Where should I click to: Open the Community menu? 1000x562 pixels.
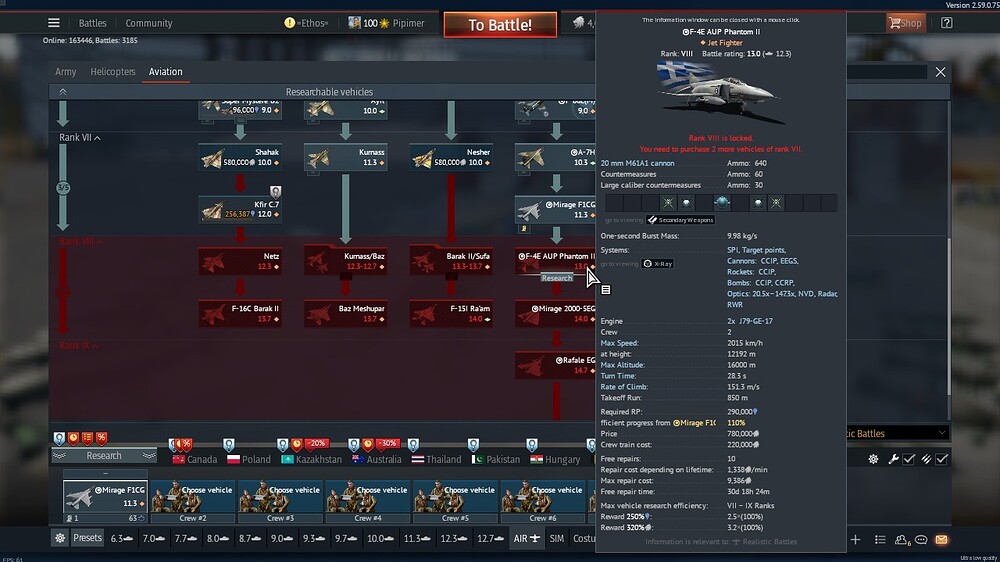pyautogui.click(x=149, y=23)
